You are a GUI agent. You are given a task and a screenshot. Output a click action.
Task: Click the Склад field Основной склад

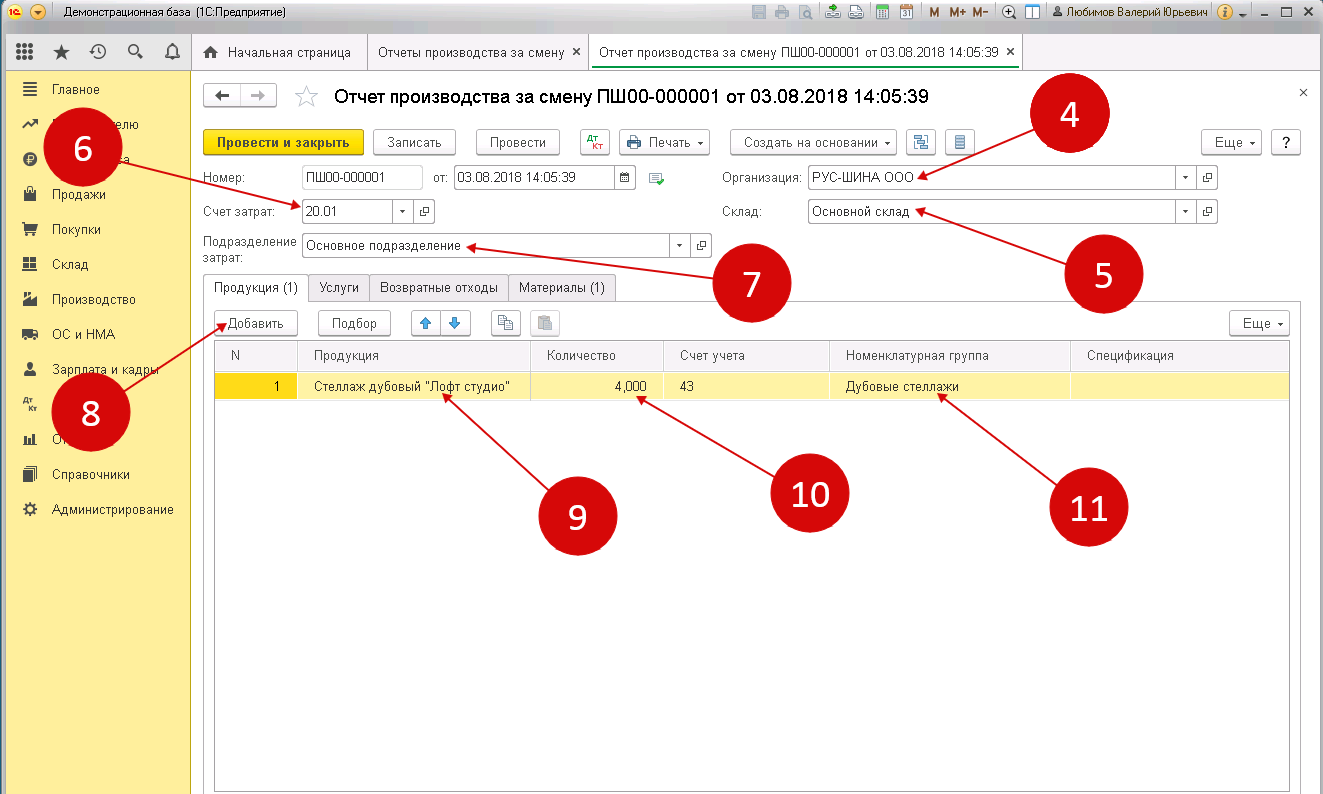pyautogui.click(x=990, y=212)
